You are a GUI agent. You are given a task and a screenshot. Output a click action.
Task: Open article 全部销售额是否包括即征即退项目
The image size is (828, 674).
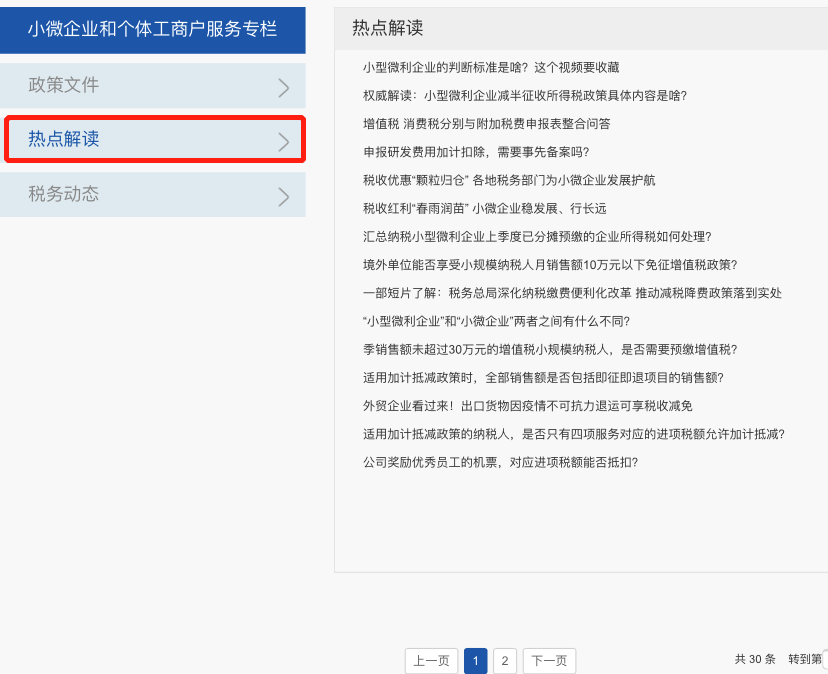pyautogui.click(x=543, y=378)
